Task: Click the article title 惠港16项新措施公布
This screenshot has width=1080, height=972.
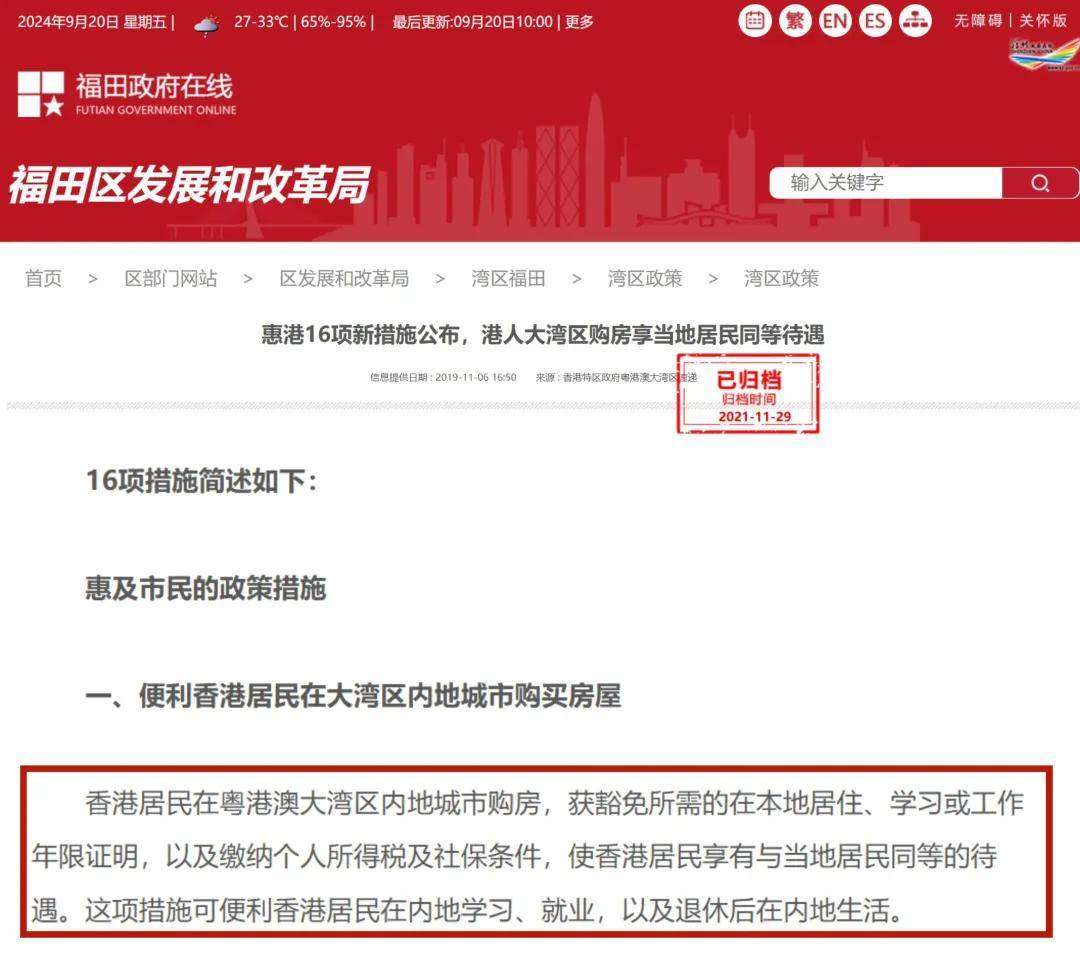Action: click(543, 335)
